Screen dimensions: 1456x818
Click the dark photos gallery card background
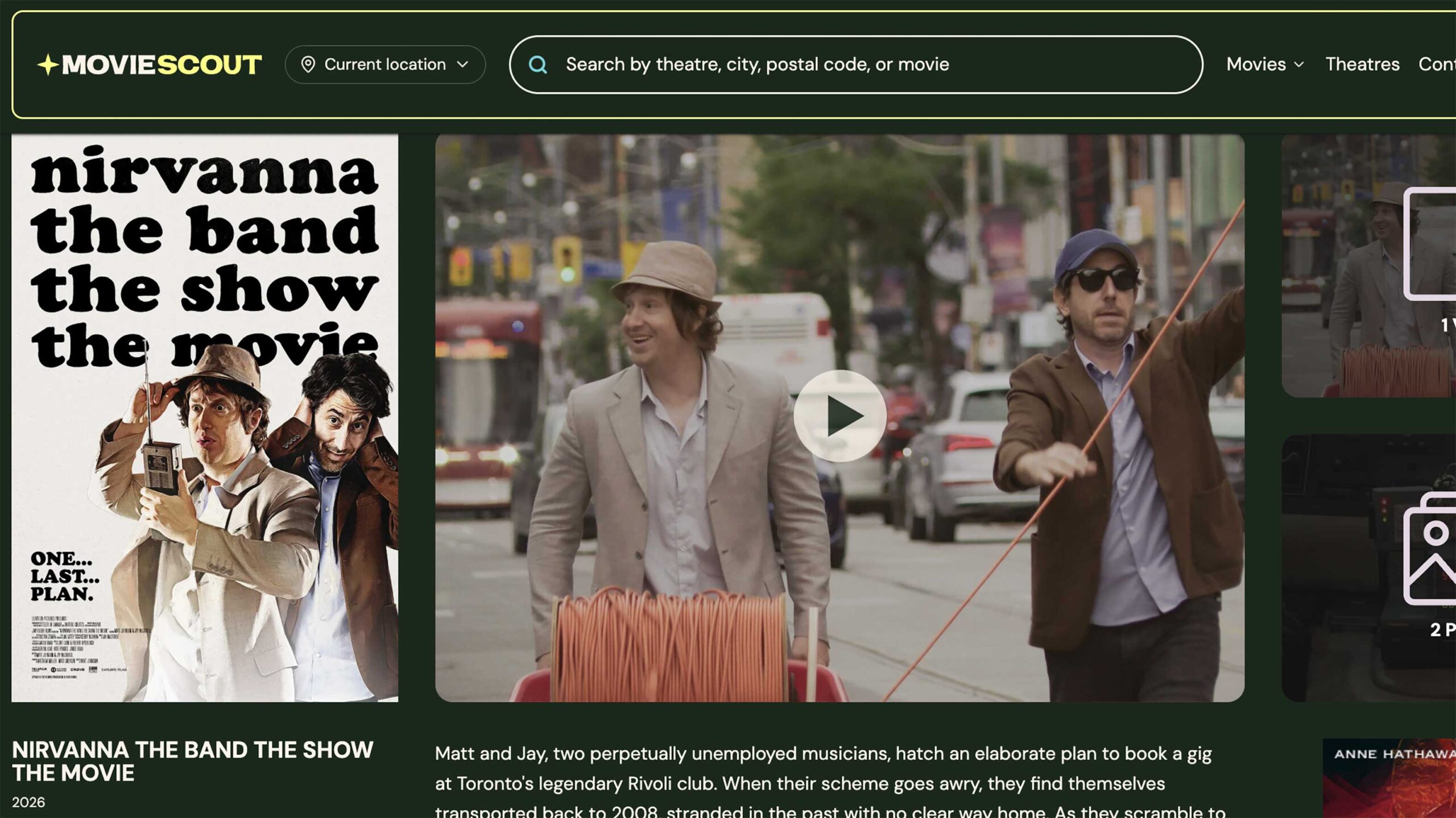click(1337, 568)
